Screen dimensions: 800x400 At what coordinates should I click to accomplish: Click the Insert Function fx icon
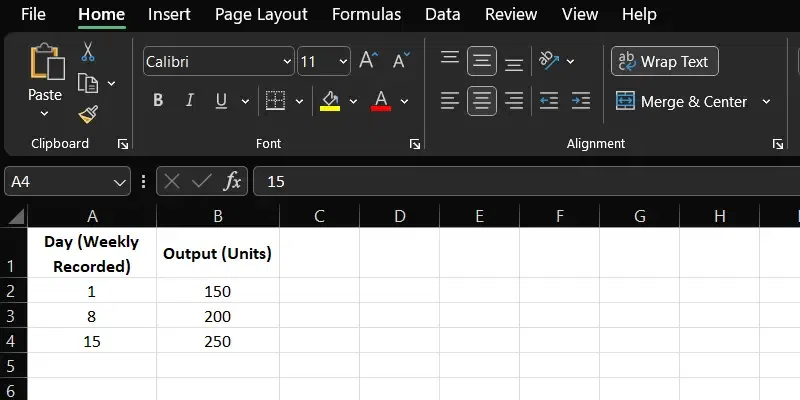coord(232,181)
